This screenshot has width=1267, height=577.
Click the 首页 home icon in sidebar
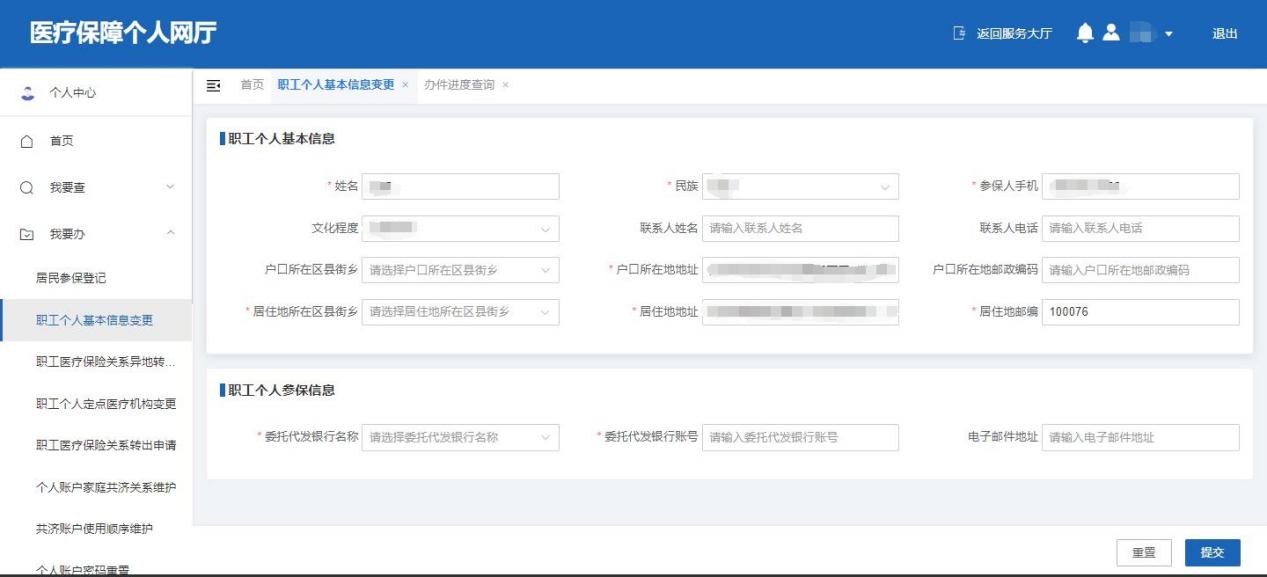[28, 141]
